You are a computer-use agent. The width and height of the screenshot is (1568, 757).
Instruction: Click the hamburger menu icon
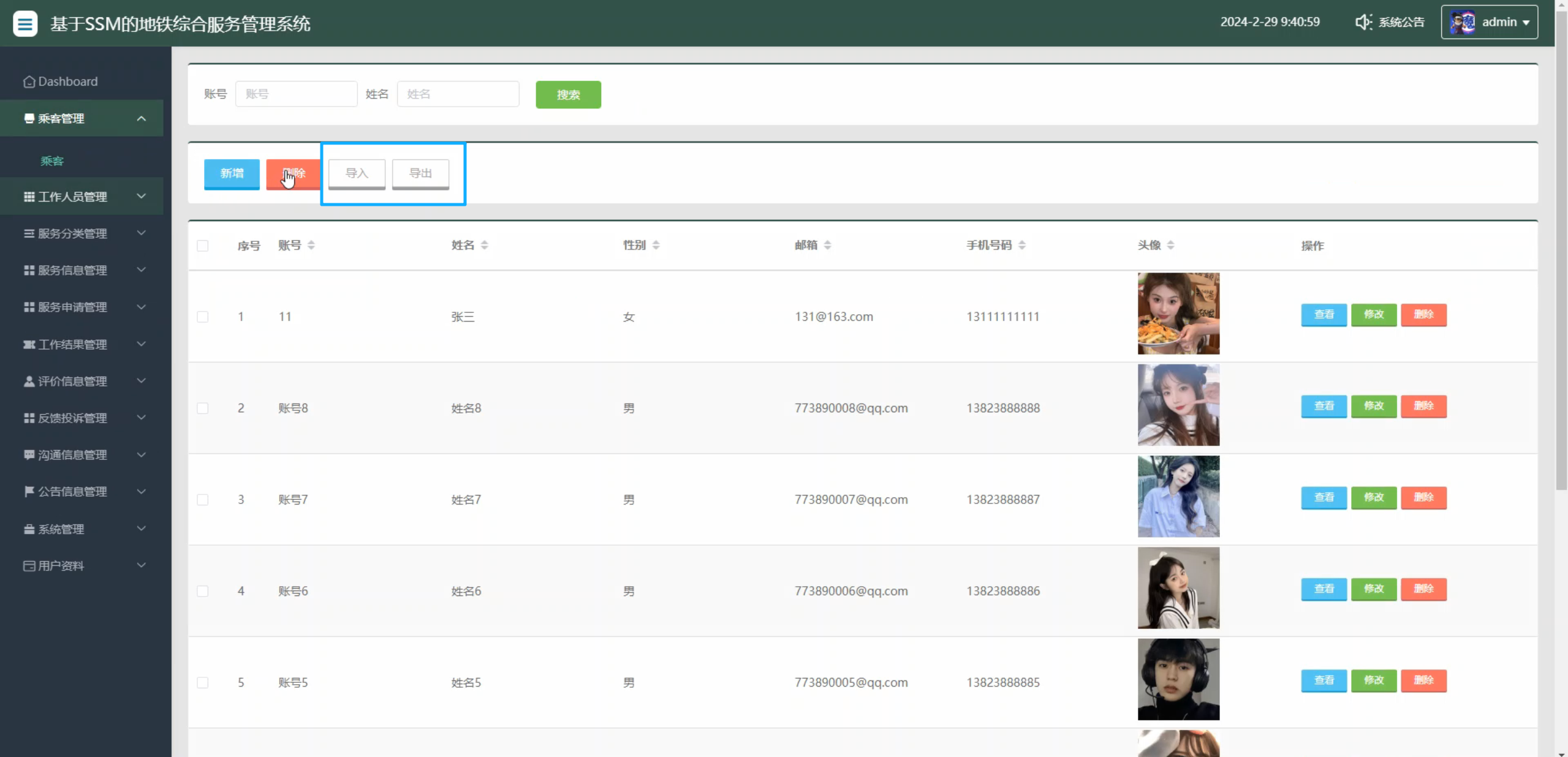[x=25, y=24]
